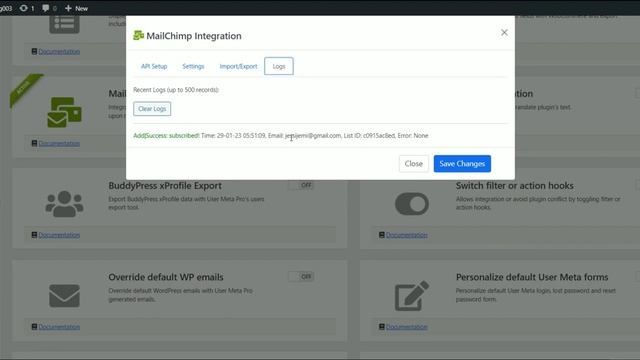Image resolution: width=640 pixels, height=360 pixels.
Task: Click the MailChimp addon envelope icon behind dialog
Action: (64, 112)
